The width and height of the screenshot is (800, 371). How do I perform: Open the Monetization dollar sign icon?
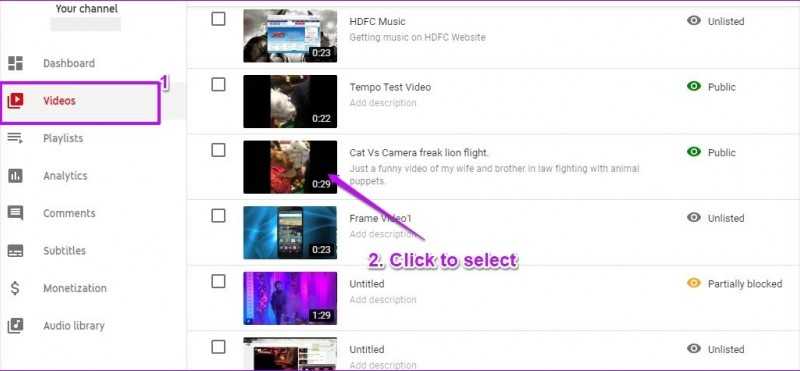tap(15, 288)
